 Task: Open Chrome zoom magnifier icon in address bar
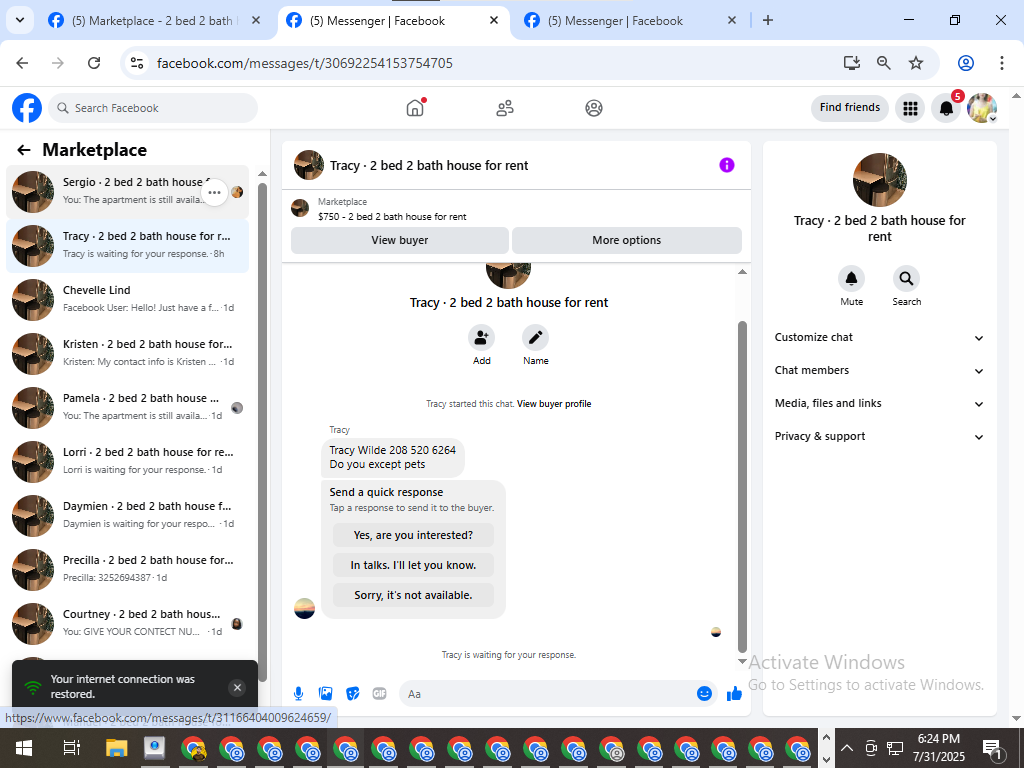(884, 63)
